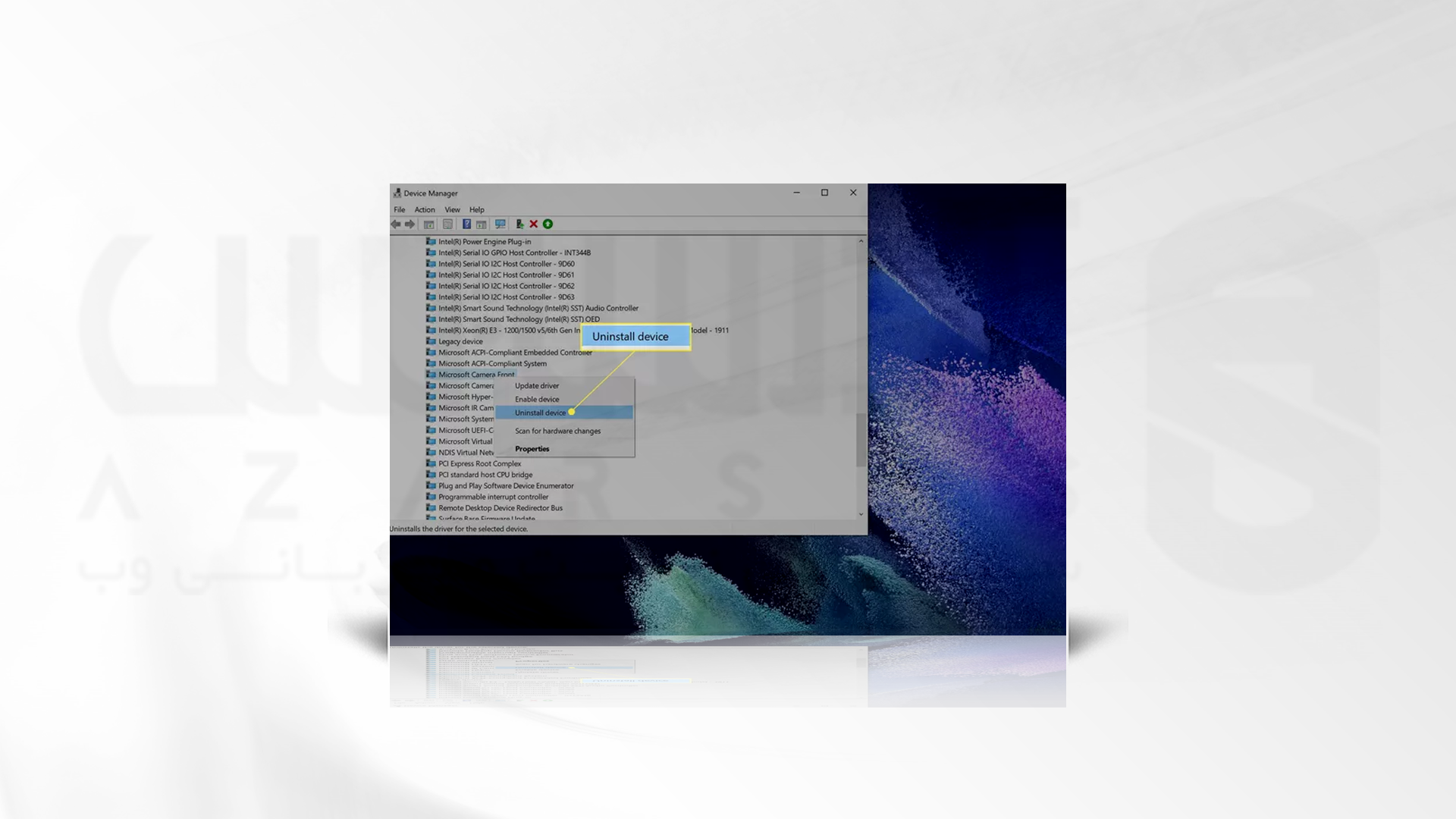Close the Device Manager window
The height and width of the screenshot is (819, 1456).
(x=853, y=193)
